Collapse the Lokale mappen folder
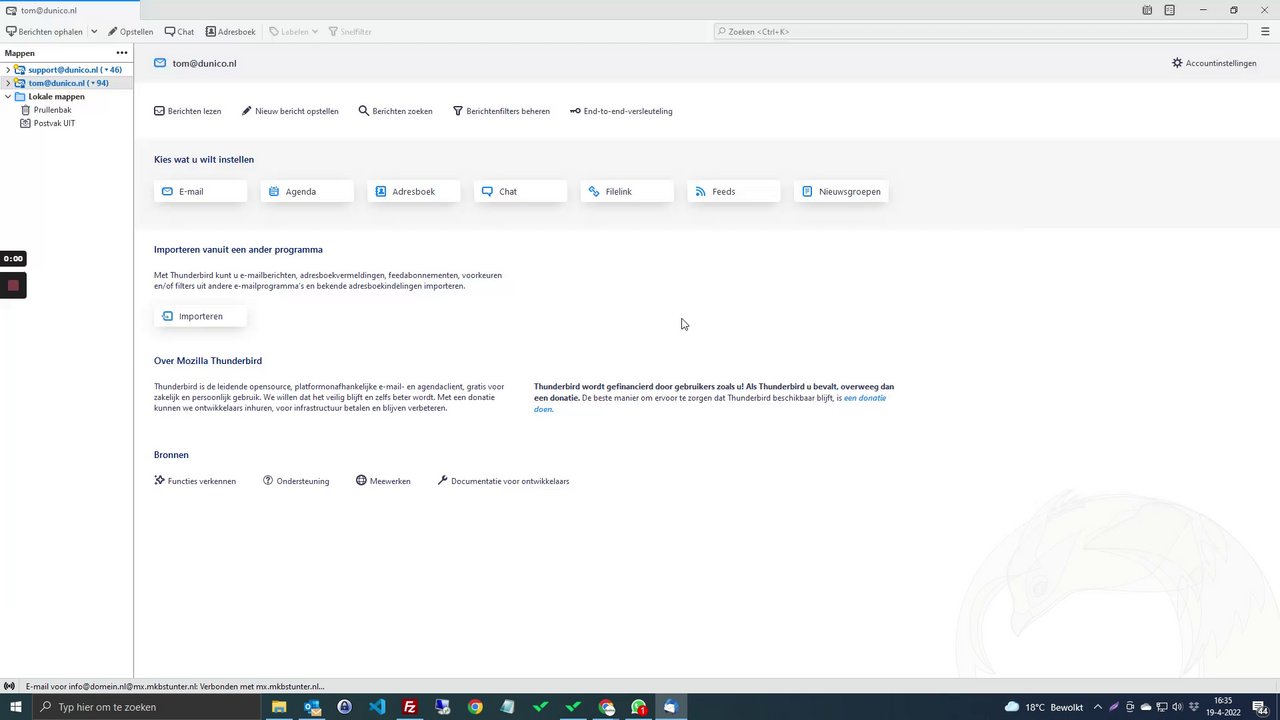 (8, 97)
